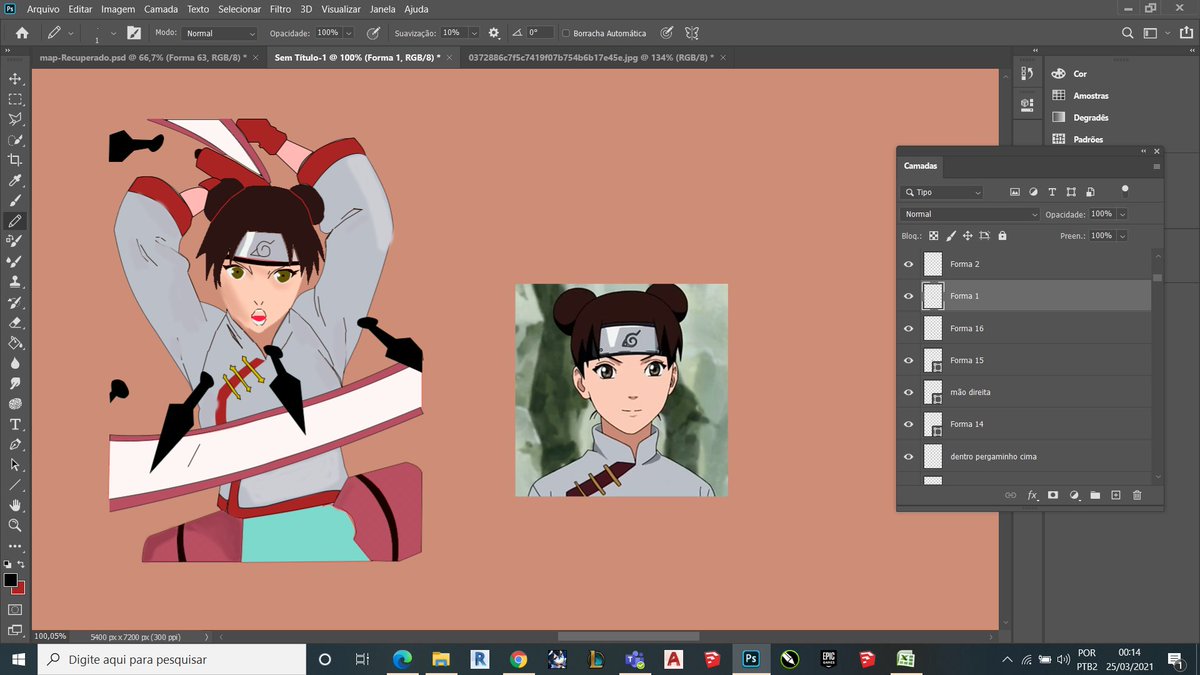This screenshot has width=1200, height=675.
Task: Click the red background color swatch
Action: click(20, 589)
